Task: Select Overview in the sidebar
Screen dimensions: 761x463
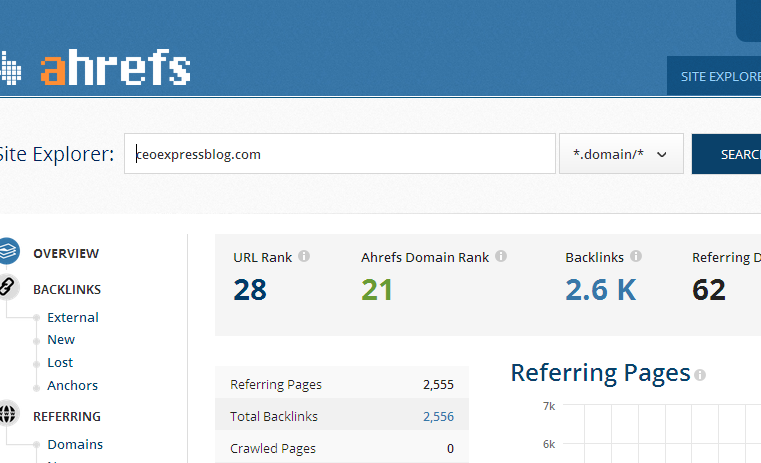Action: pos(66,253)
